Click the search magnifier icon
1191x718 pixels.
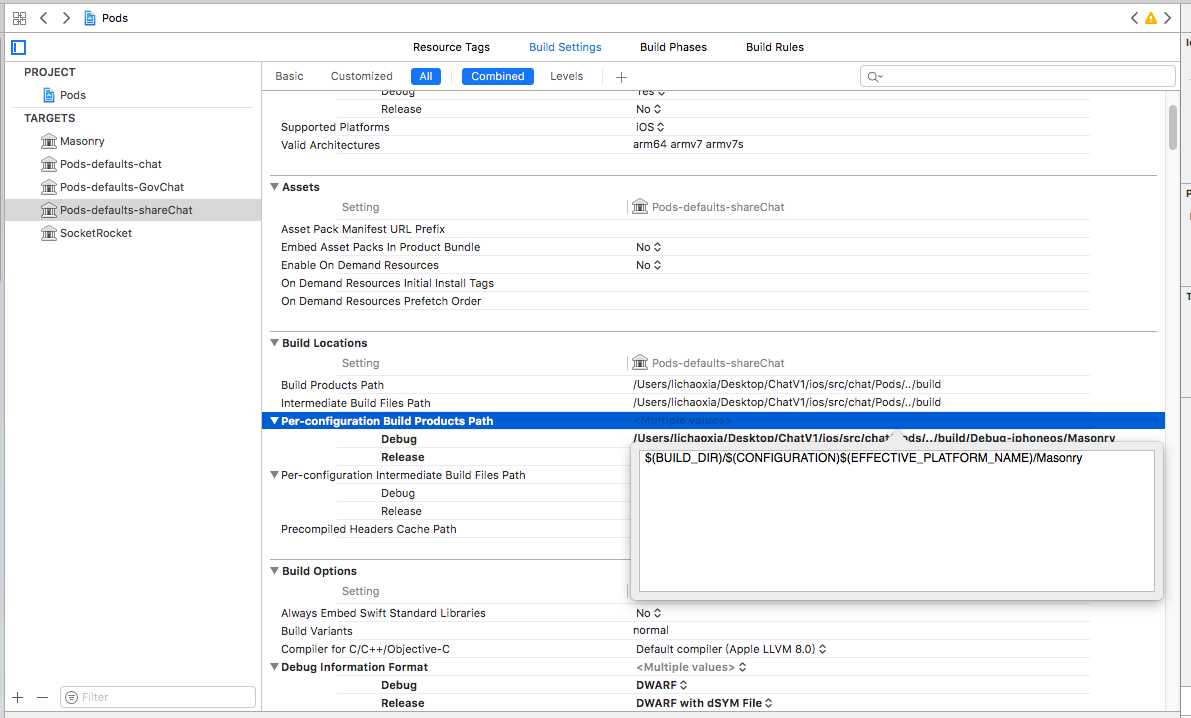(x=874, y=77)
